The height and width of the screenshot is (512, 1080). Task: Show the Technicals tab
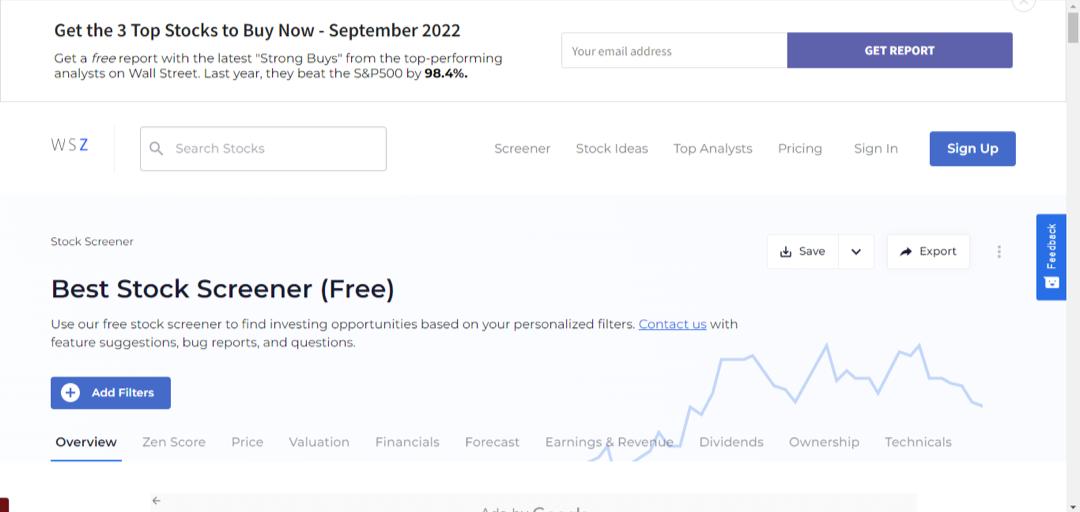click(x=918, y=442)
